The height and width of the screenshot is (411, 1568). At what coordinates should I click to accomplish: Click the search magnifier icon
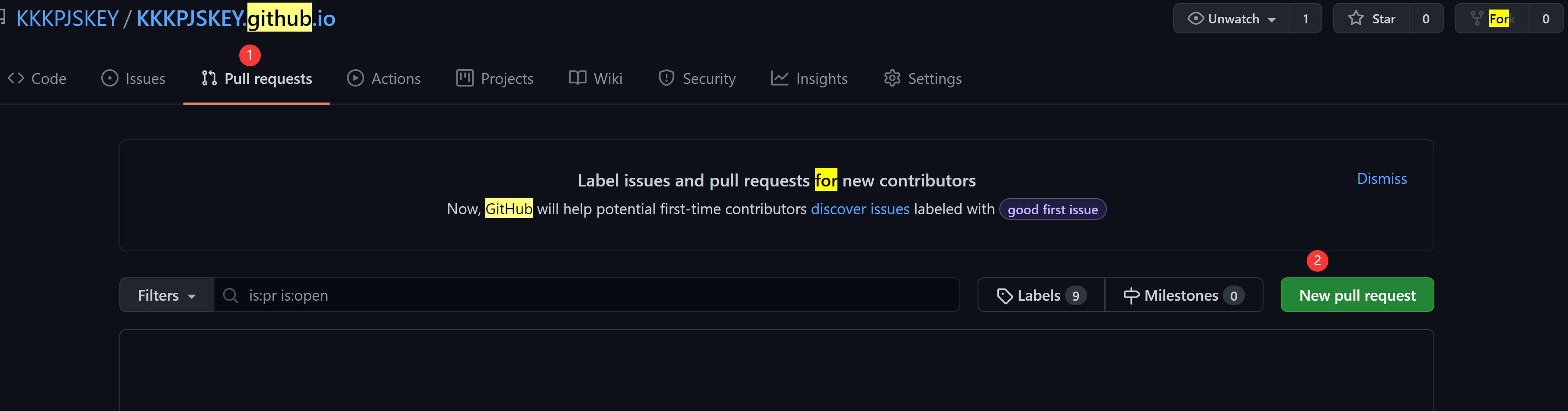pos(230,295)
